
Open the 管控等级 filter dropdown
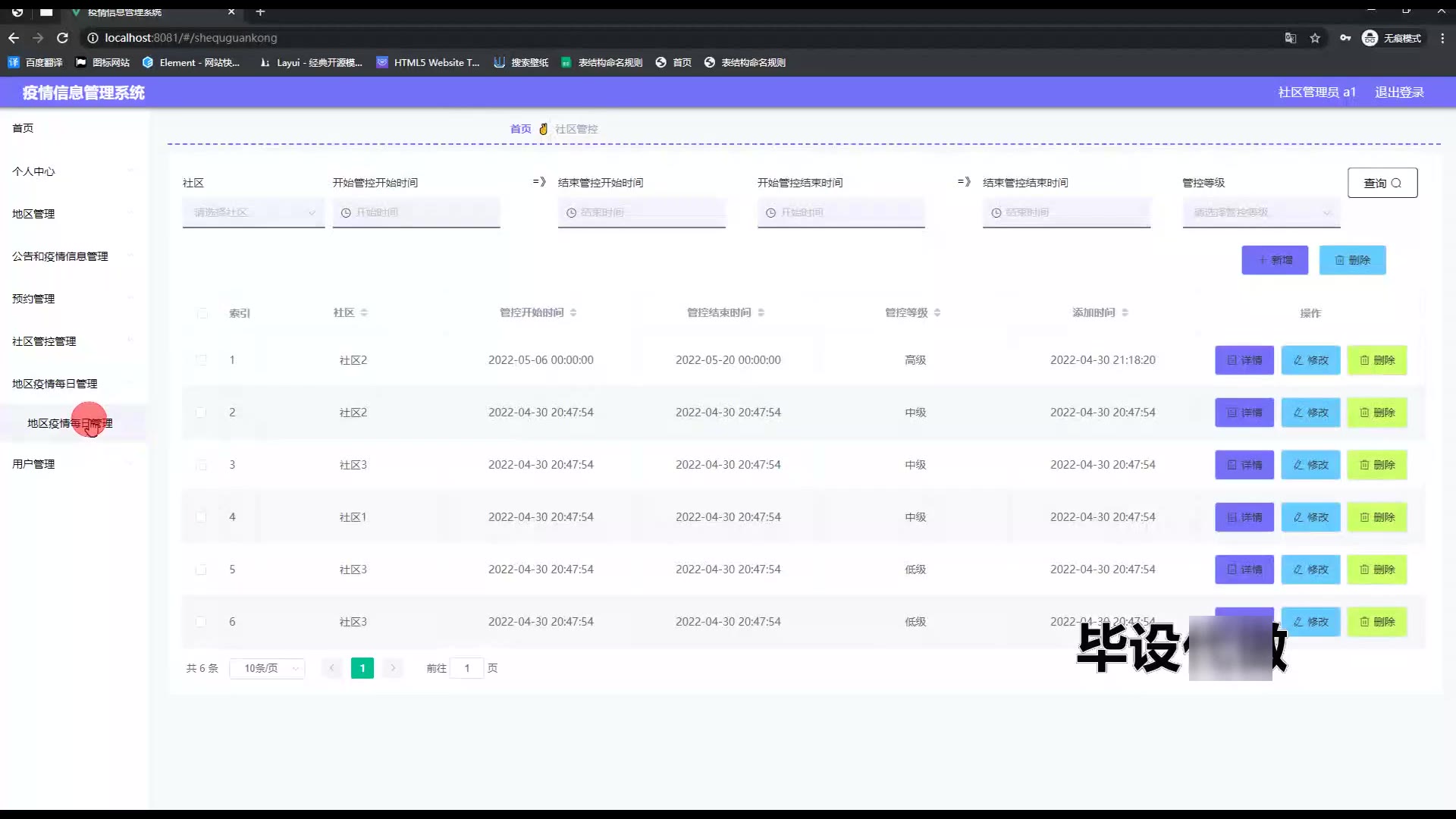[1261, 212]
